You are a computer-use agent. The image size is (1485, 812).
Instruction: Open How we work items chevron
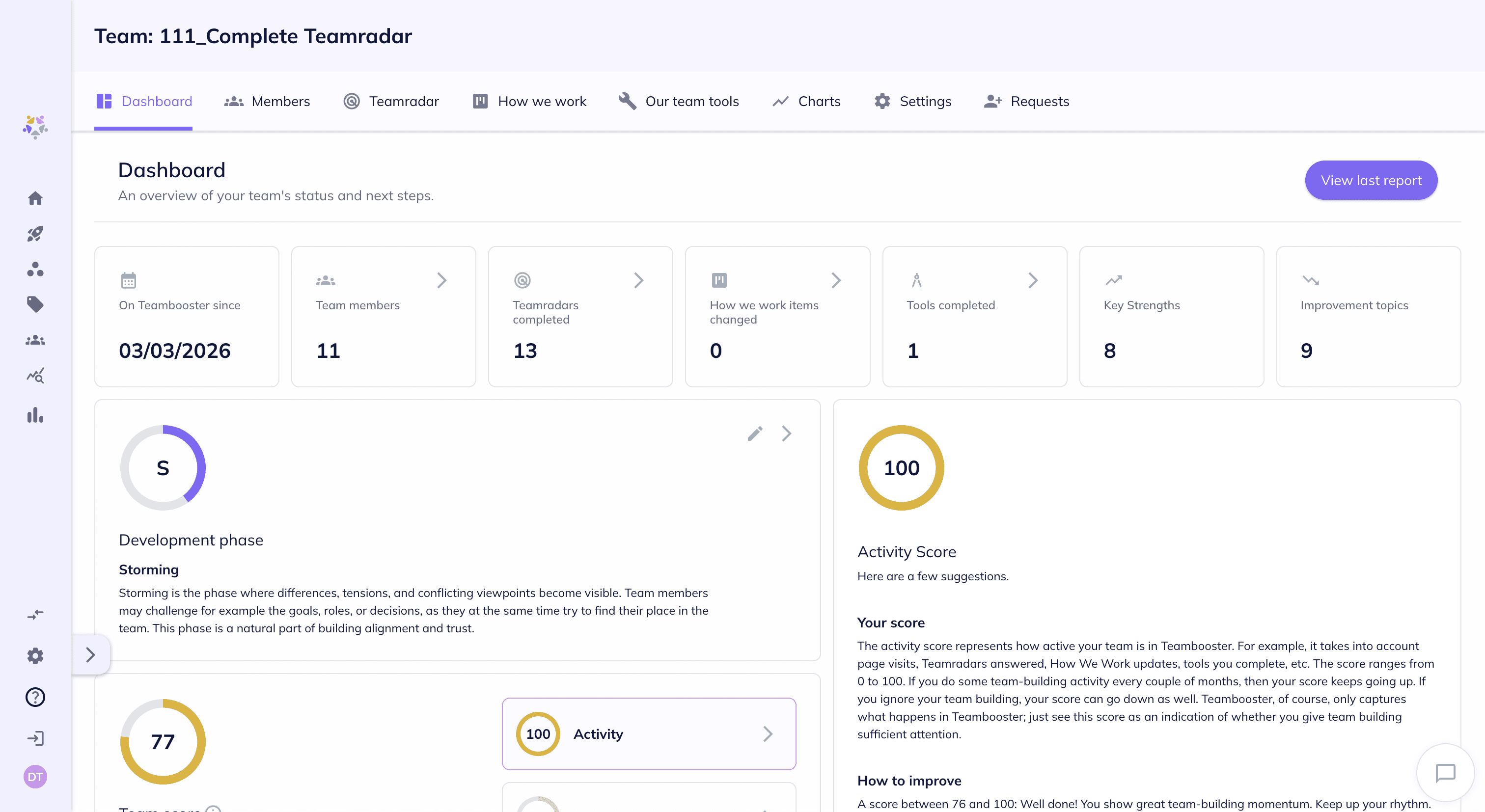point(836,281)
